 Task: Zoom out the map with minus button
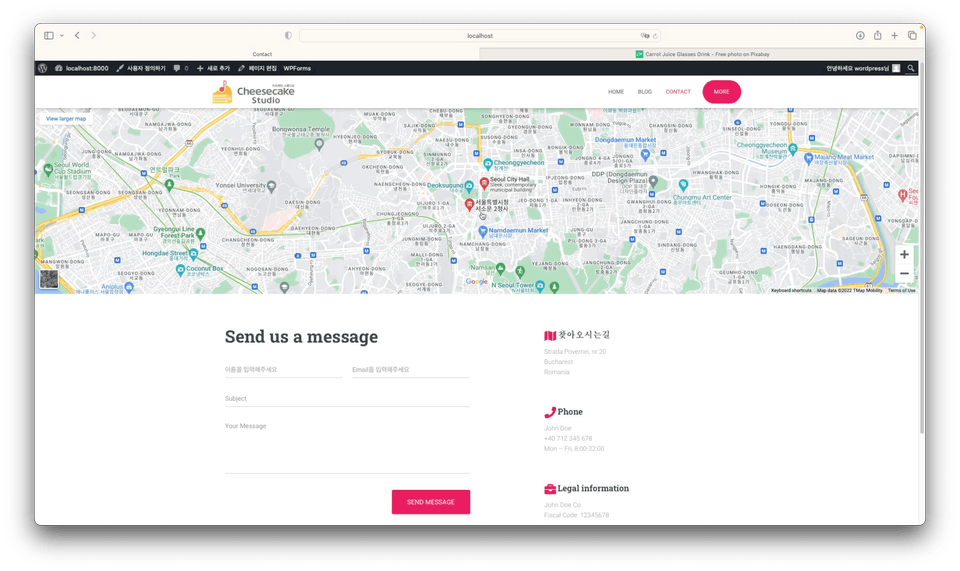[x=904, y=274]
